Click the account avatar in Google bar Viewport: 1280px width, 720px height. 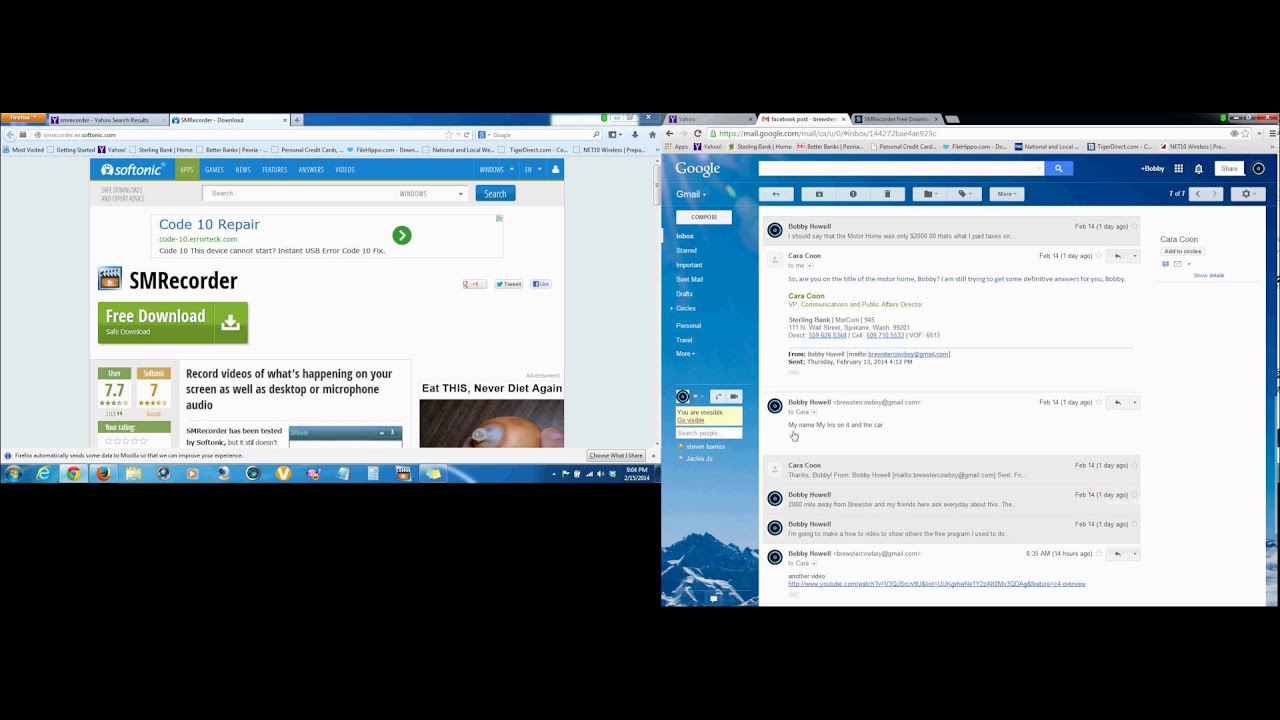(1259, 169)
